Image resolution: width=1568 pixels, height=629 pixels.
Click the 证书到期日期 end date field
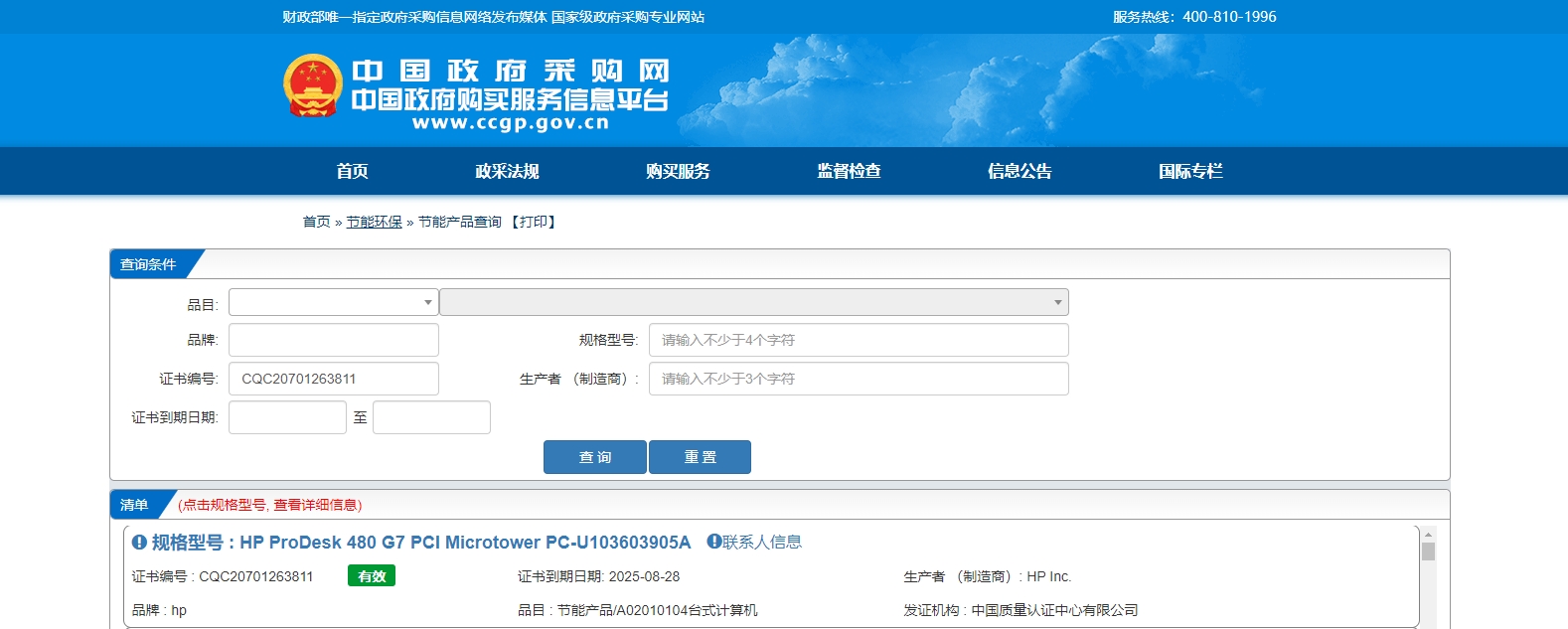(x=431, y=417)
